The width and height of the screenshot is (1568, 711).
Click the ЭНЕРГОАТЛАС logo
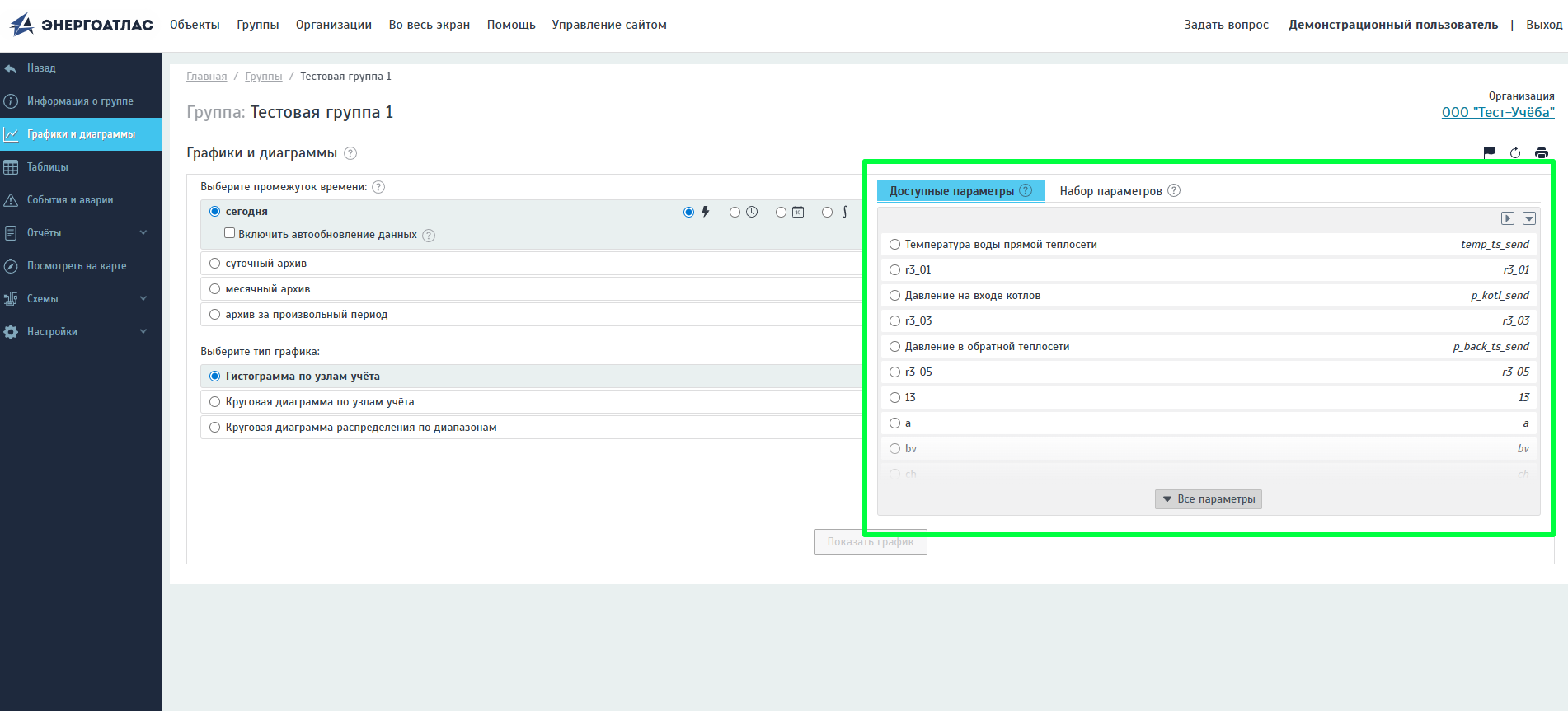(81, 25)
